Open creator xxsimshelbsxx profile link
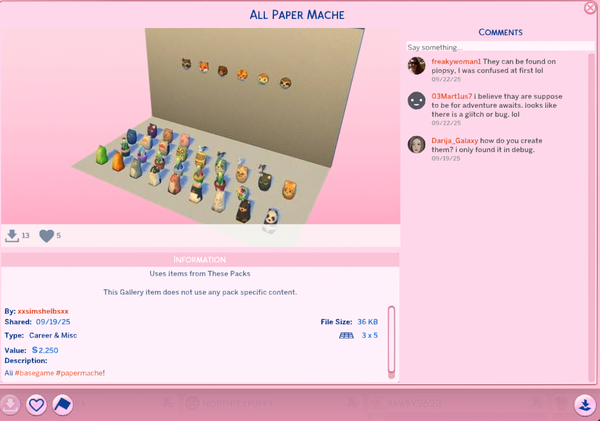Screen dimensions: 600x421 (50, 311)
